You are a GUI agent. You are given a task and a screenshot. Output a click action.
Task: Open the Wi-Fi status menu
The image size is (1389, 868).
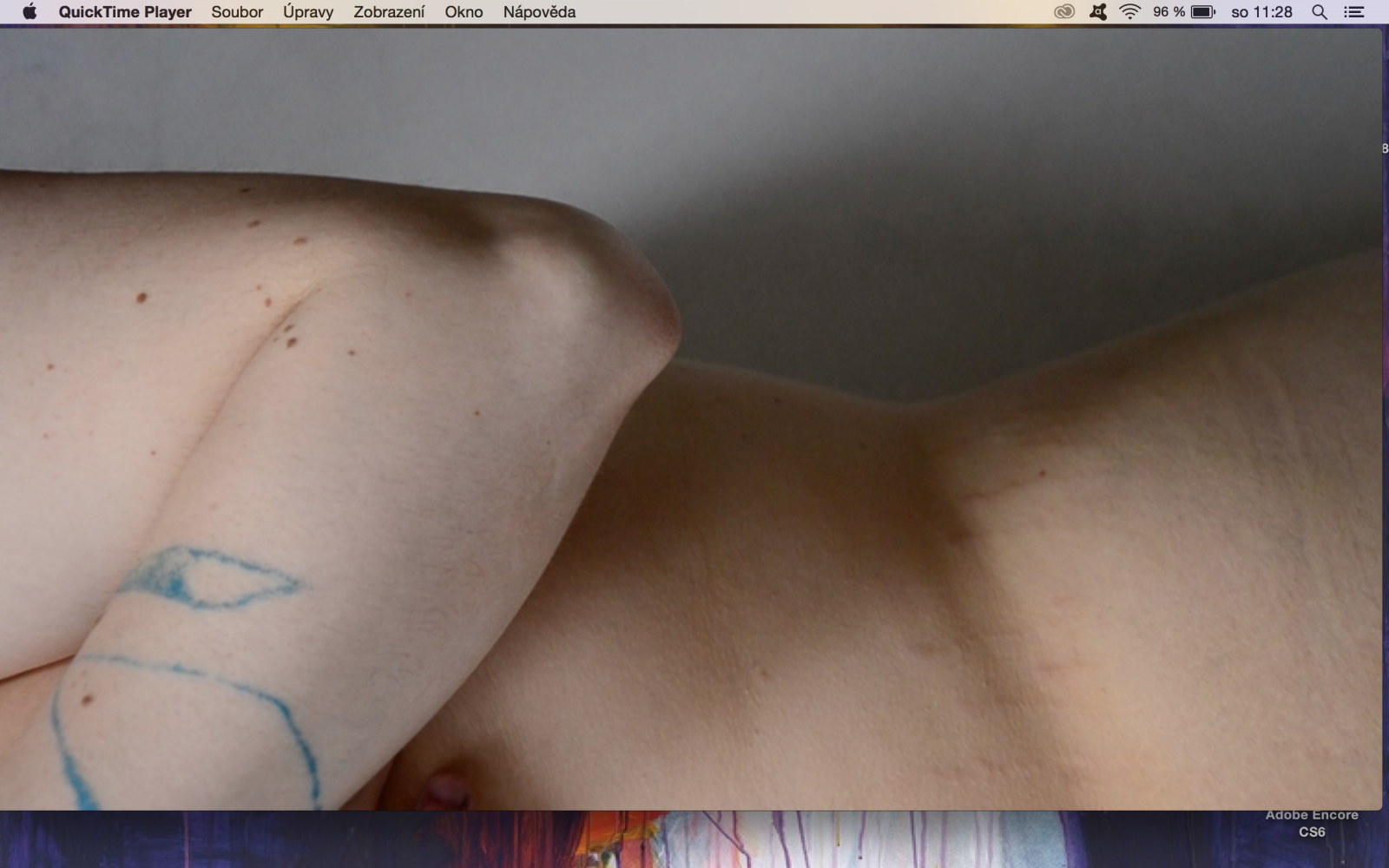click(1129, 12)
